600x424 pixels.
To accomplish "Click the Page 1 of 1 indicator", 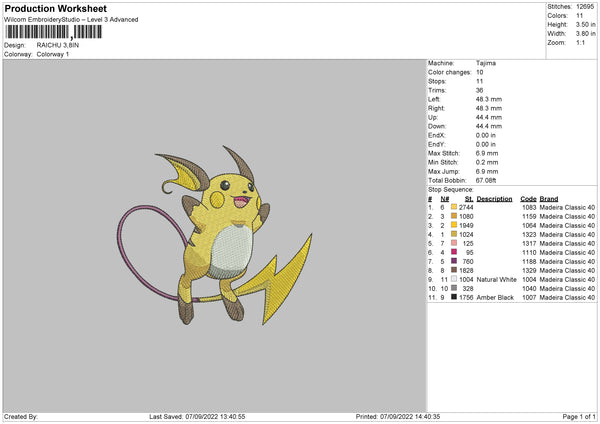I will tap(579, 417).
